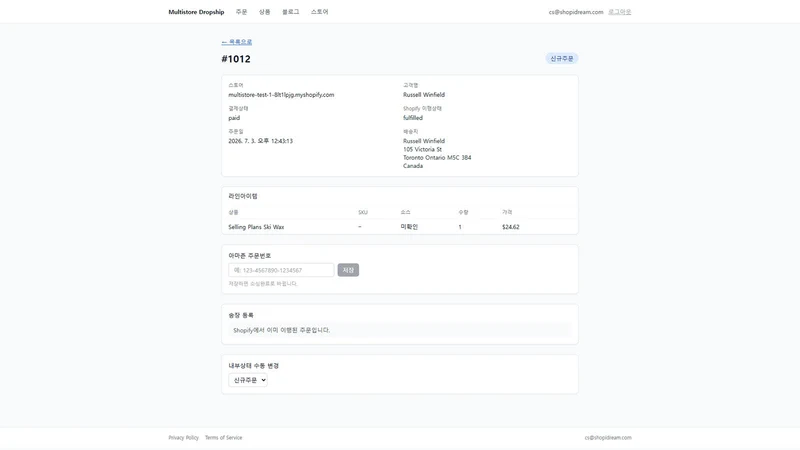
Task: Select the 105 Victoria St address line
Action: pos(422,149)
